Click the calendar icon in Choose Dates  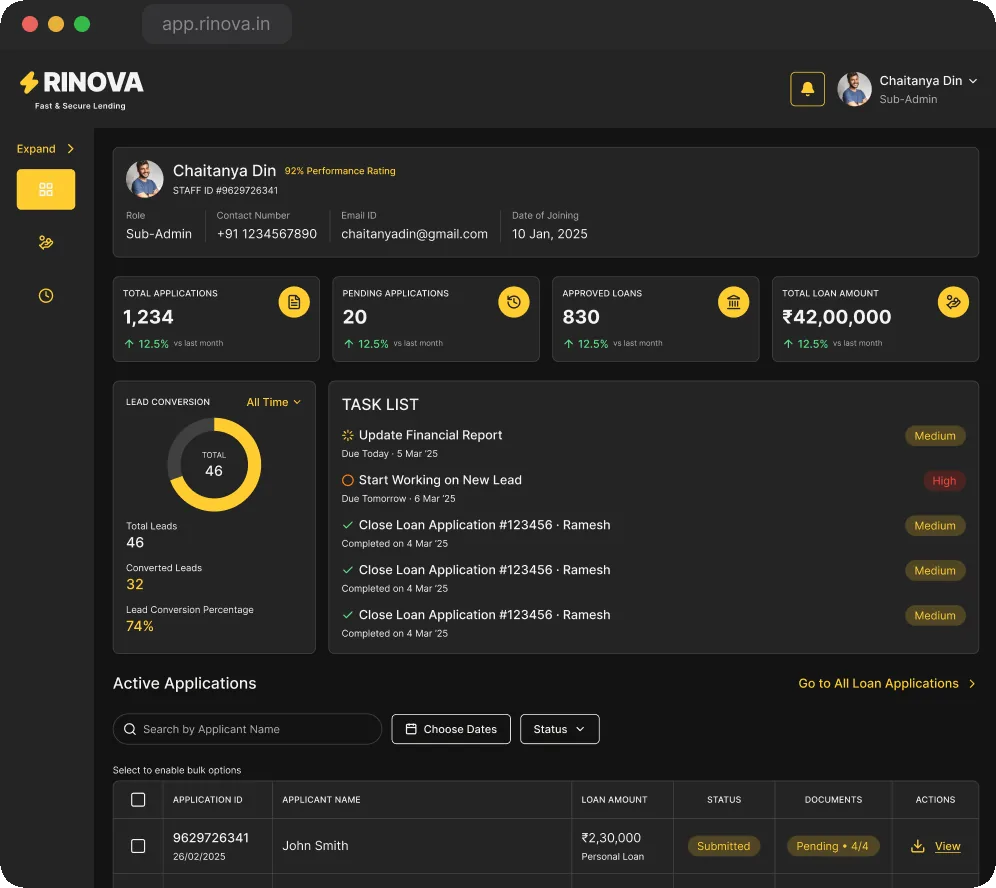411,729
